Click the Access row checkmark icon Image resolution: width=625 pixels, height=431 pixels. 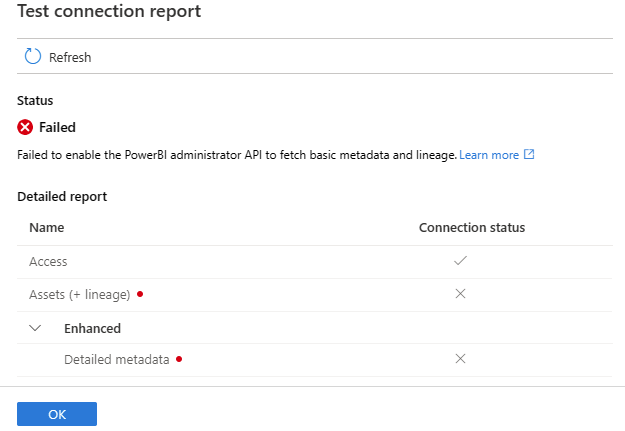pyautogui.click(x=460, y=261)
